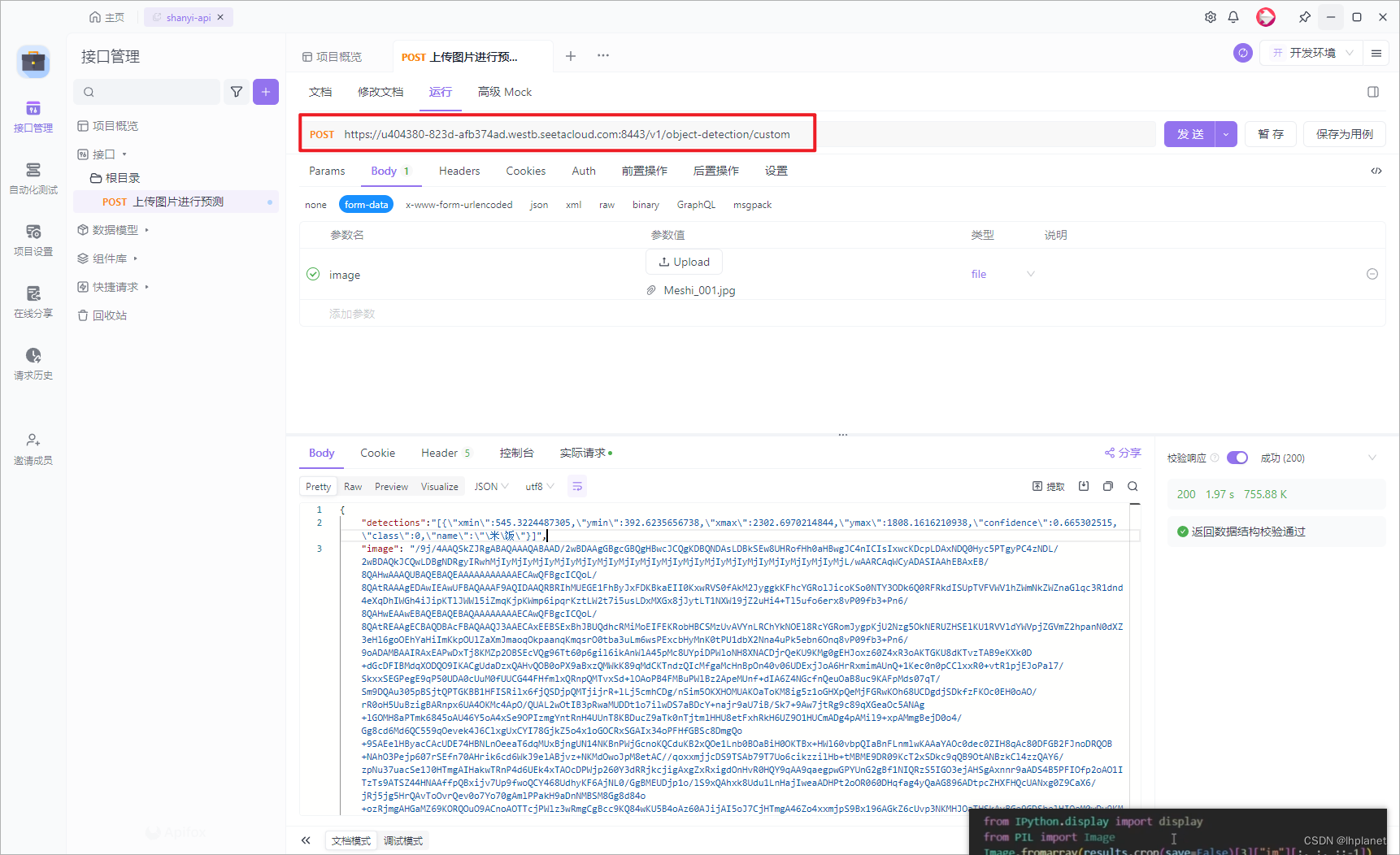This screenshot has width=1400, height=855.
Task: Select POST 上传图片进行预测 tree item
Action: pyautogui.click(x=176, y=202)
